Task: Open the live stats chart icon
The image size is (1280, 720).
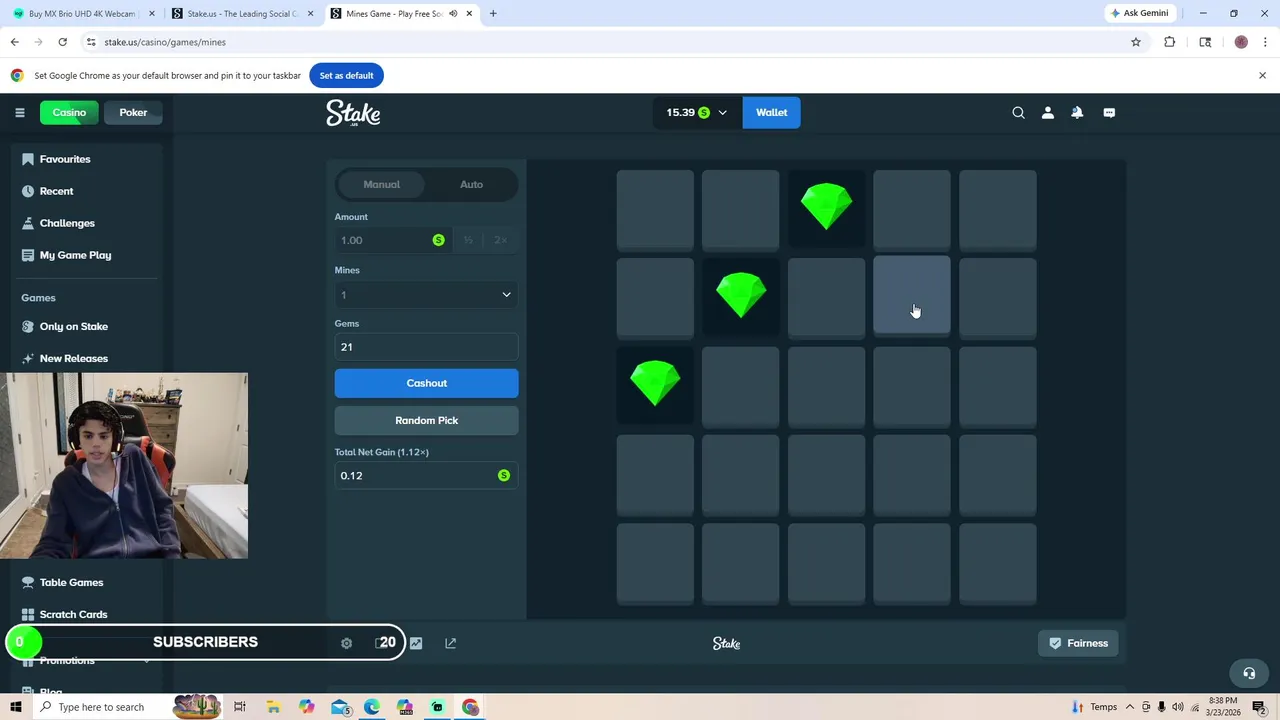Action: click(x=416, y=643)
